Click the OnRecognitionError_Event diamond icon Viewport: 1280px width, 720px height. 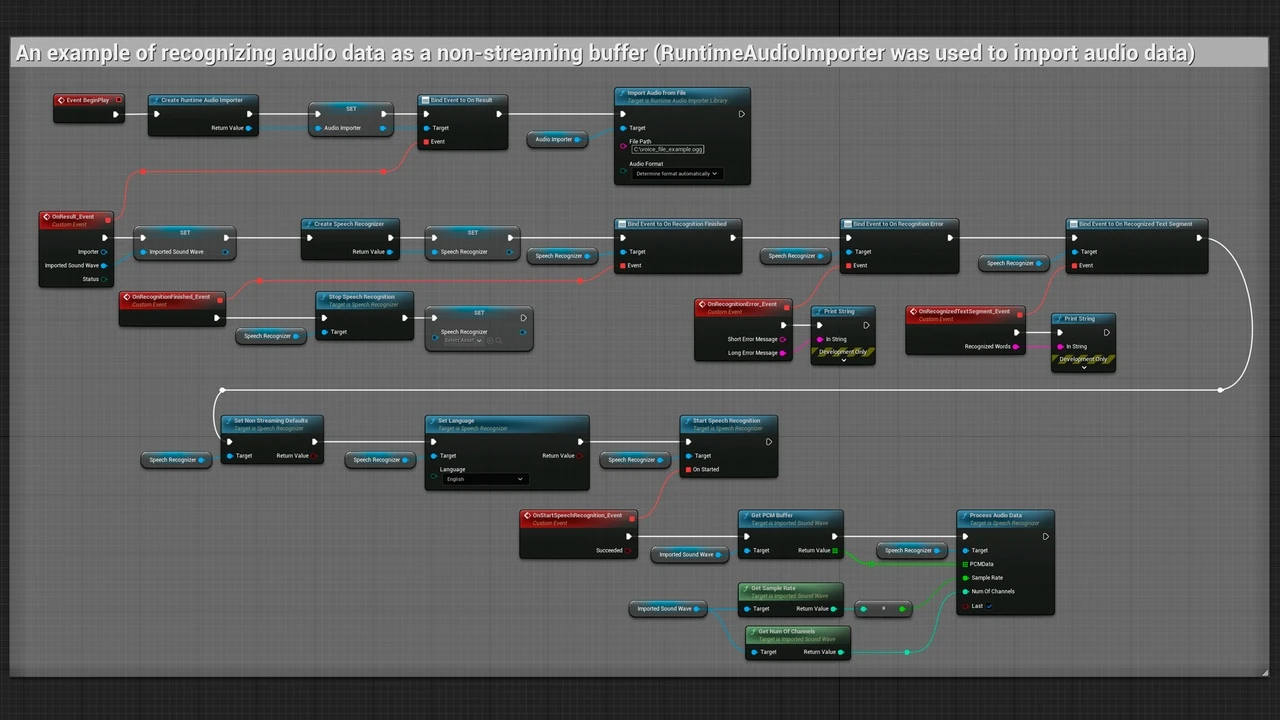pyautogui.click(x=702, y=304)
